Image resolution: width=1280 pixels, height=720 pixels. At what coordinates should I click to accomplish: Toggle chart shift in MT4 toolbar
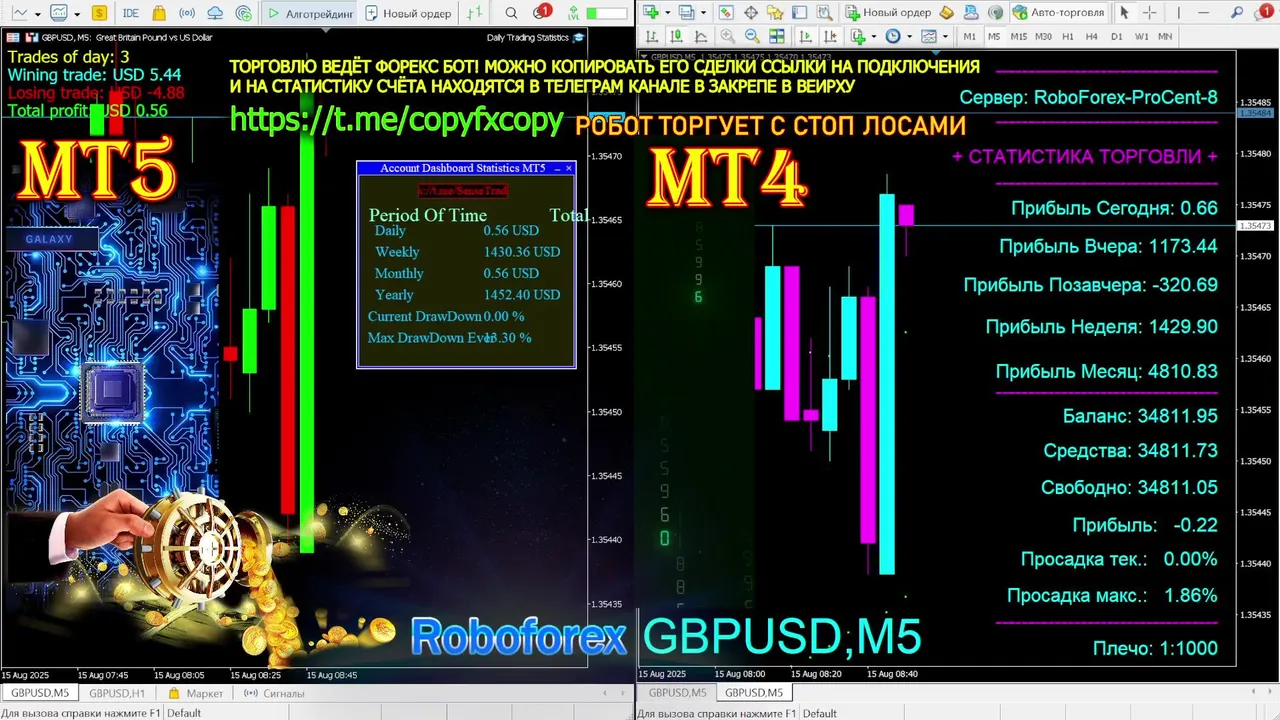(830, 36)
